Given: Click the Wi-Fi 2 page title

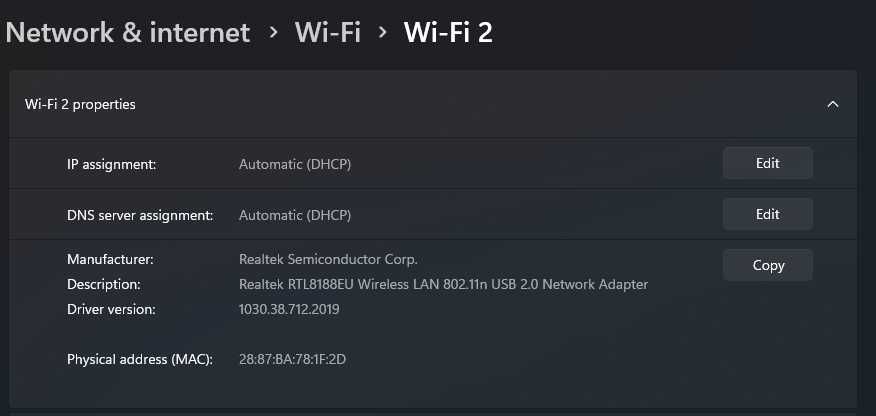Looking at the screenshot, I should (x=448, y=32).
